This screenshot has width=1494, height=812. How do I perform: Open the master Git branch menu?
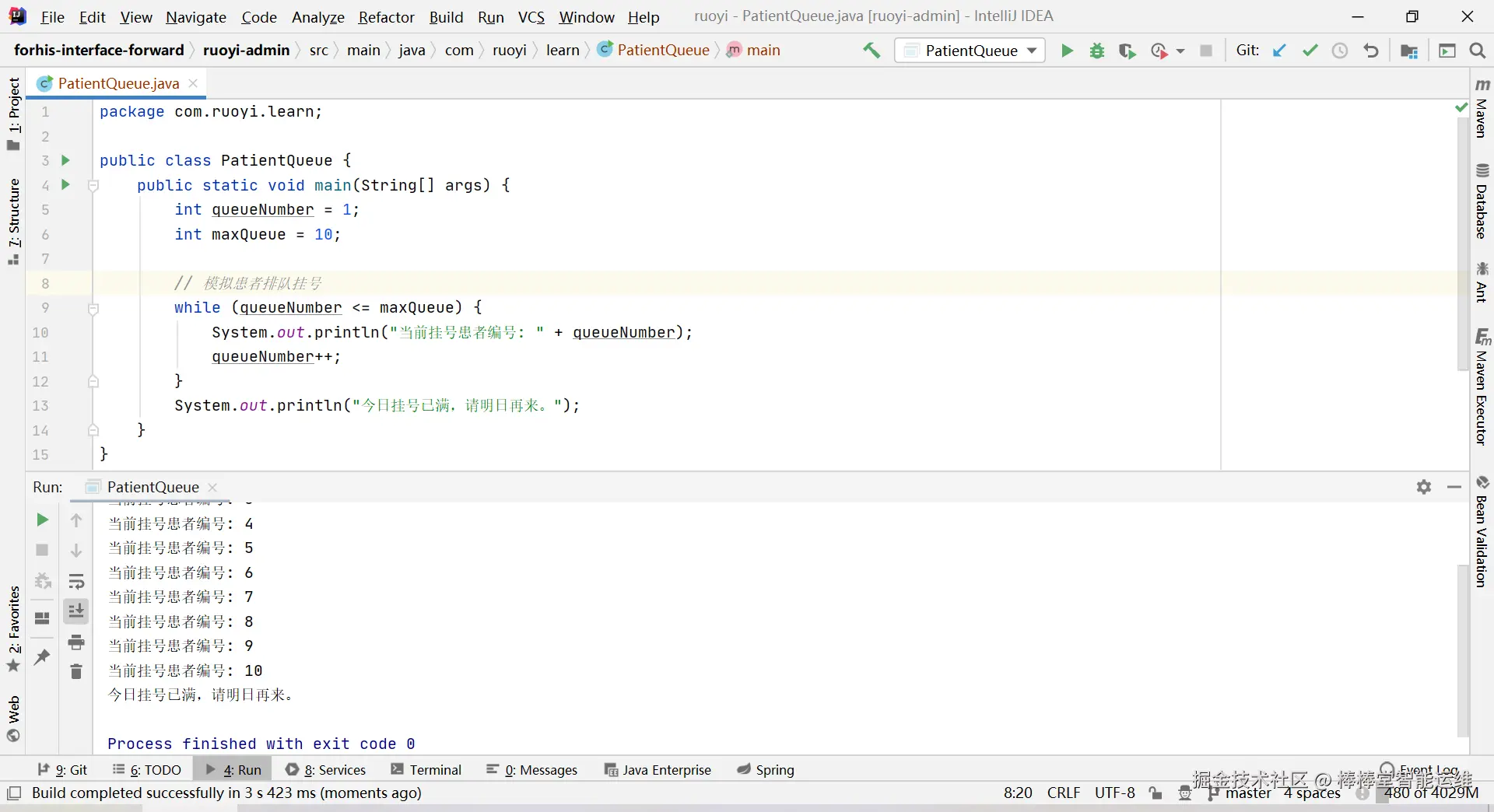pyautogui.click(x=1240, y=793)
